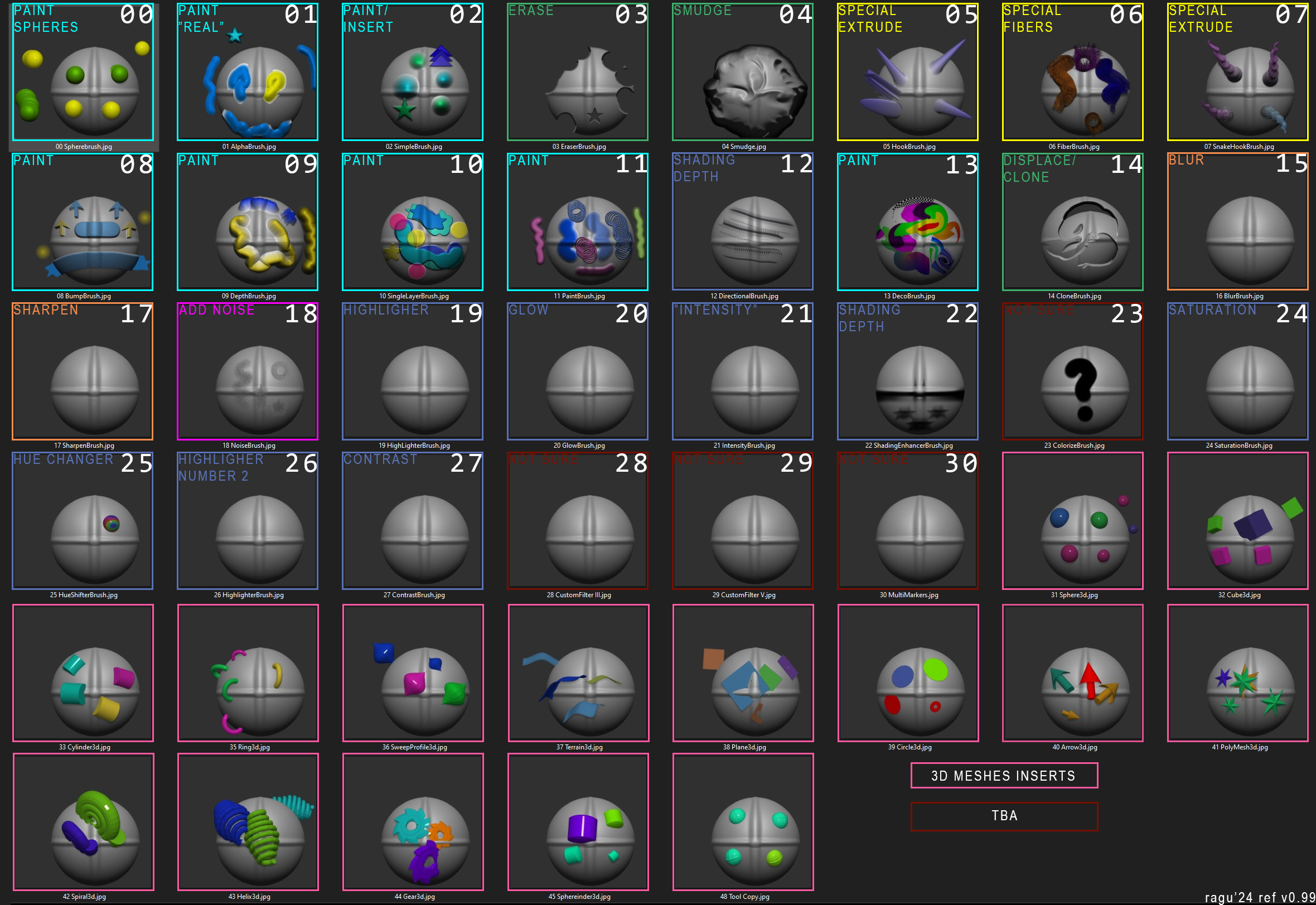Select the 14 CloneBrush icon
1316x905 pixels.
[x=1073, y=221]
